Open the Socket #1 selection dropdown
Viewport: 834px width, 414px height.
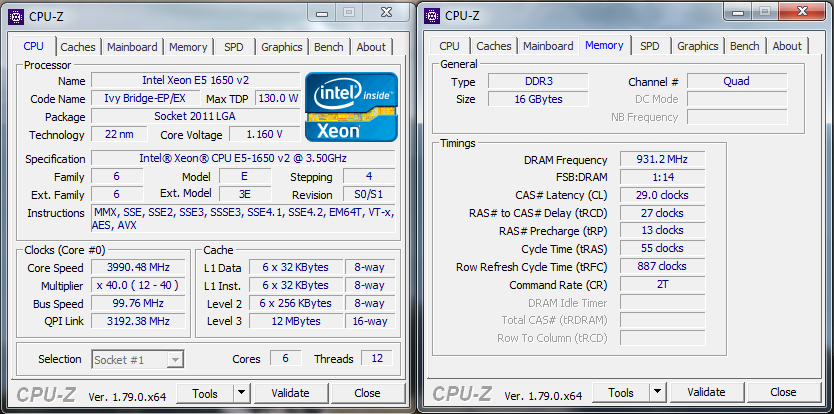[x=138, y=360]
